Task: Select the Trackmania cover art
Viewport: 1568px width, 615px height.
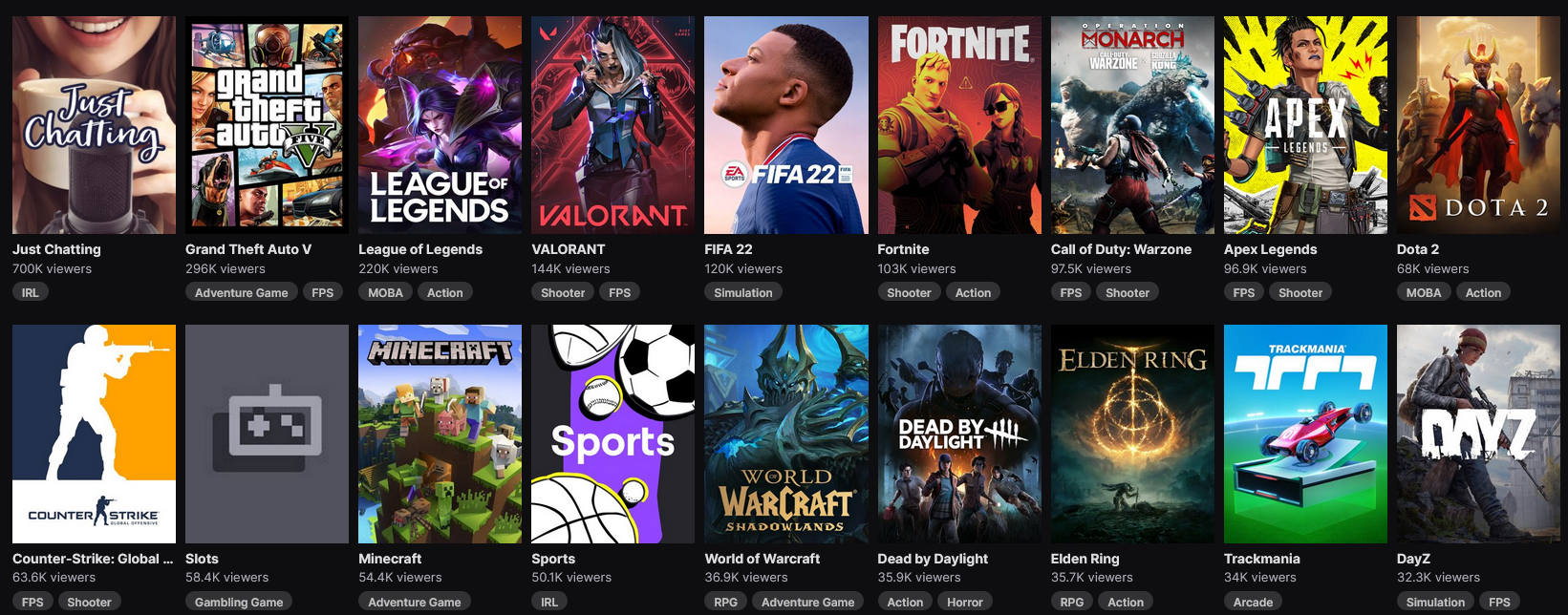Action: coord(1305,434)
